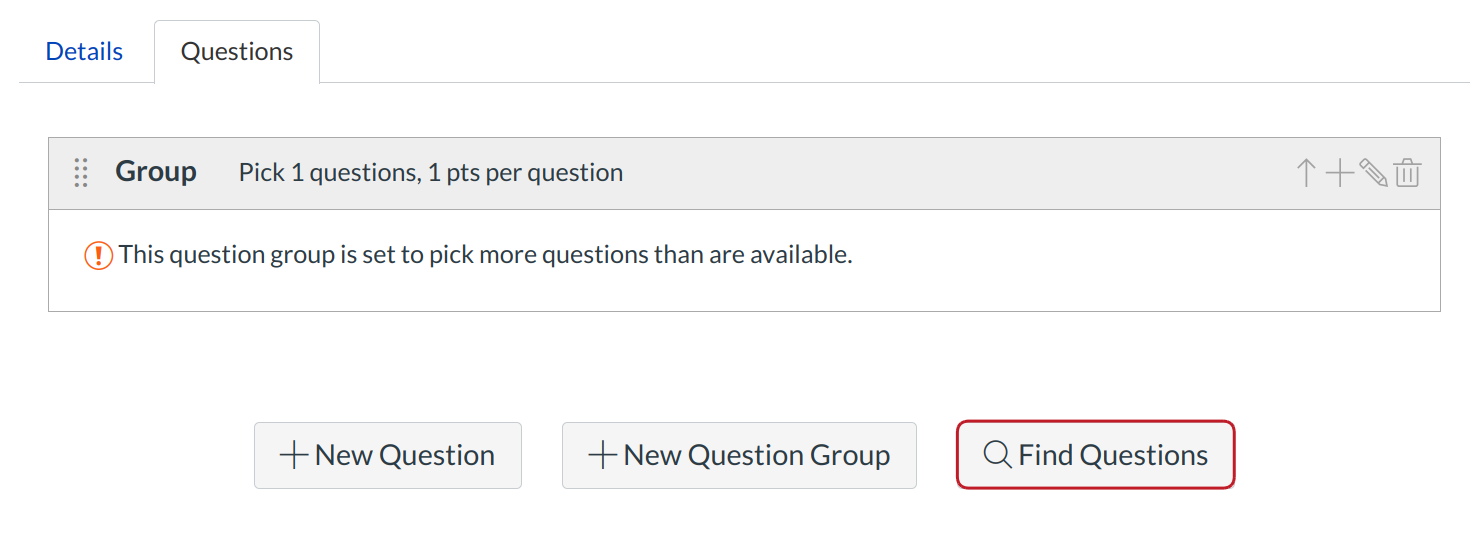The image size is (1472, 536).
Task: Add a question using Group's plus icon
Action: (1339, 173)
